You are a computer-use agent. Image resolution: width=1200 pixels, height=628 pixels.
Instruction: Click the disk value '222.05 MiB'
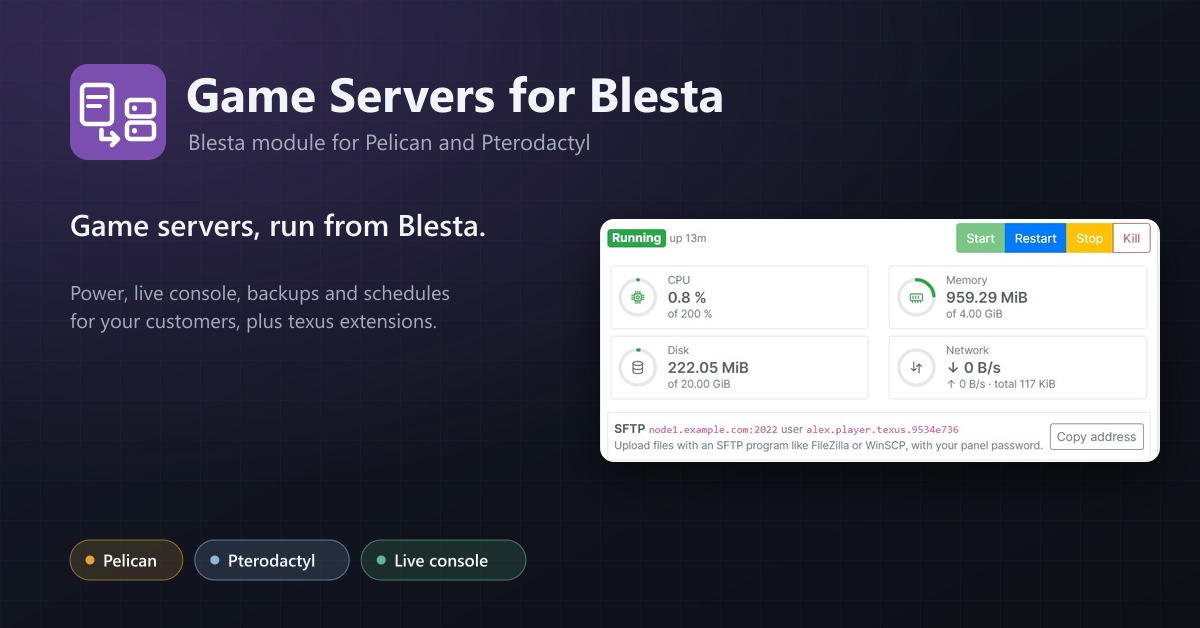[x=708, y=367]
